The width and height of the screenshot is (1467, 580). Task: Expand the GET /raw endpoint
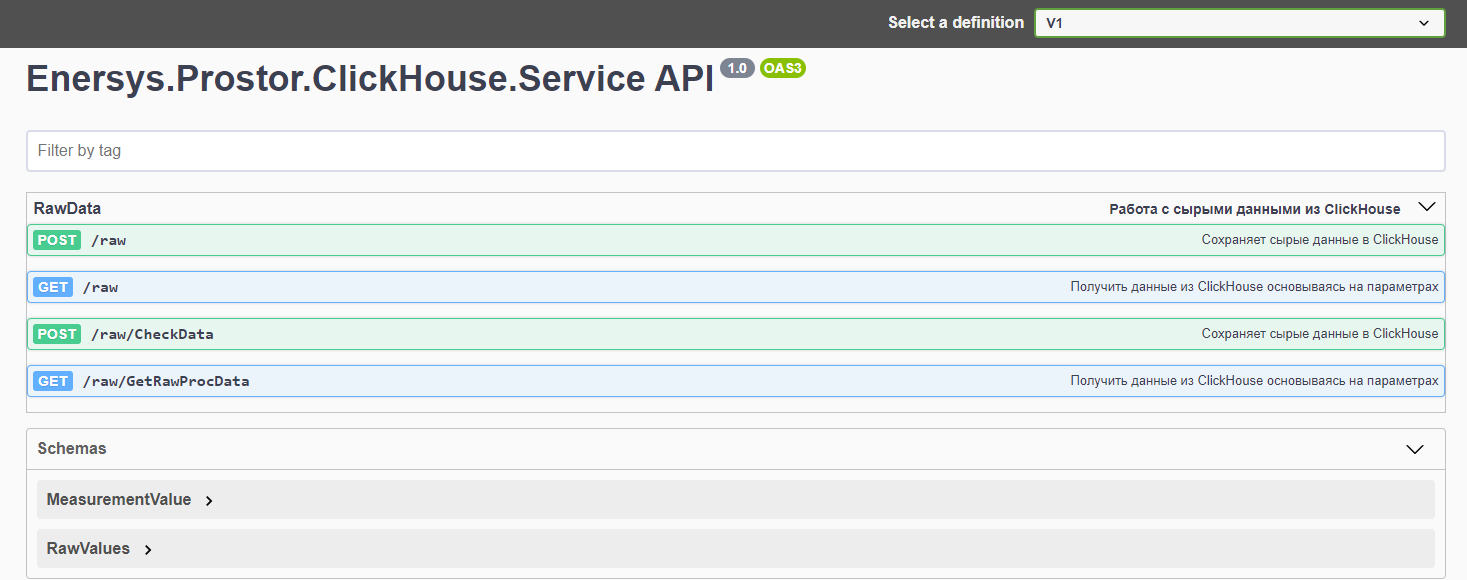click(590, 287)
